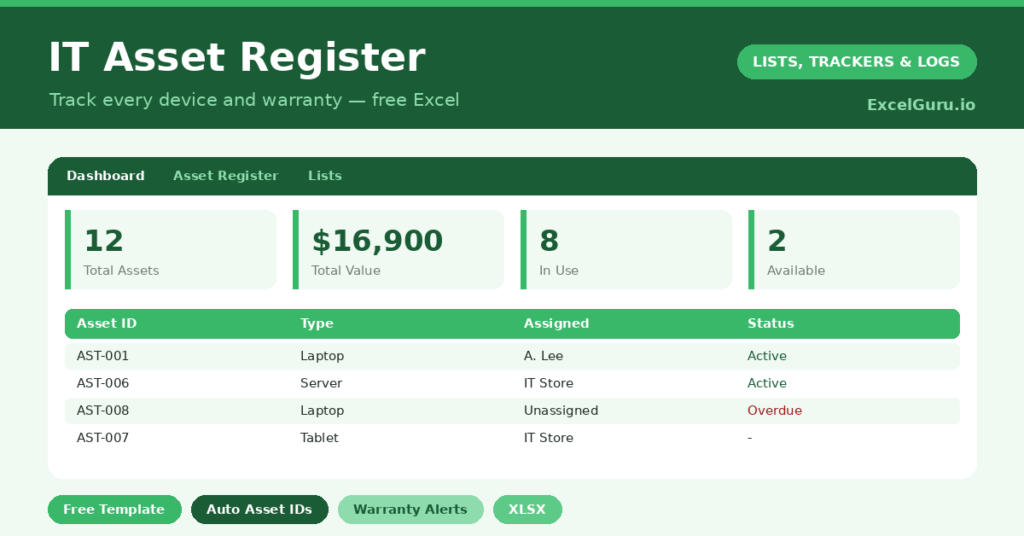Image resolution: width=1024 pixels, height=536 pixels.
Task: Click the IT Asset Register title
Action: [237, 57]
